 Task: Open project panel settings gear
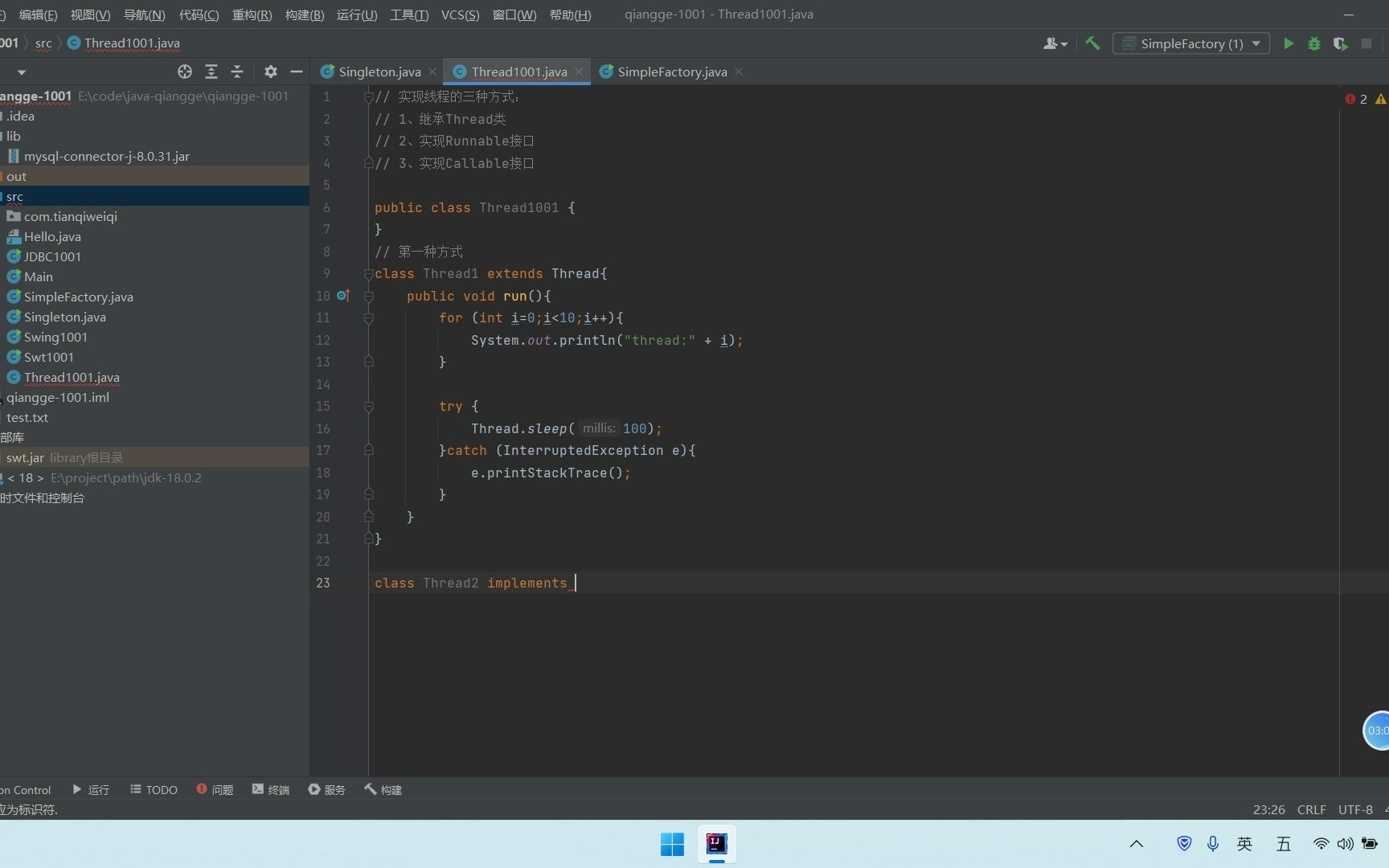pos(271,72)
